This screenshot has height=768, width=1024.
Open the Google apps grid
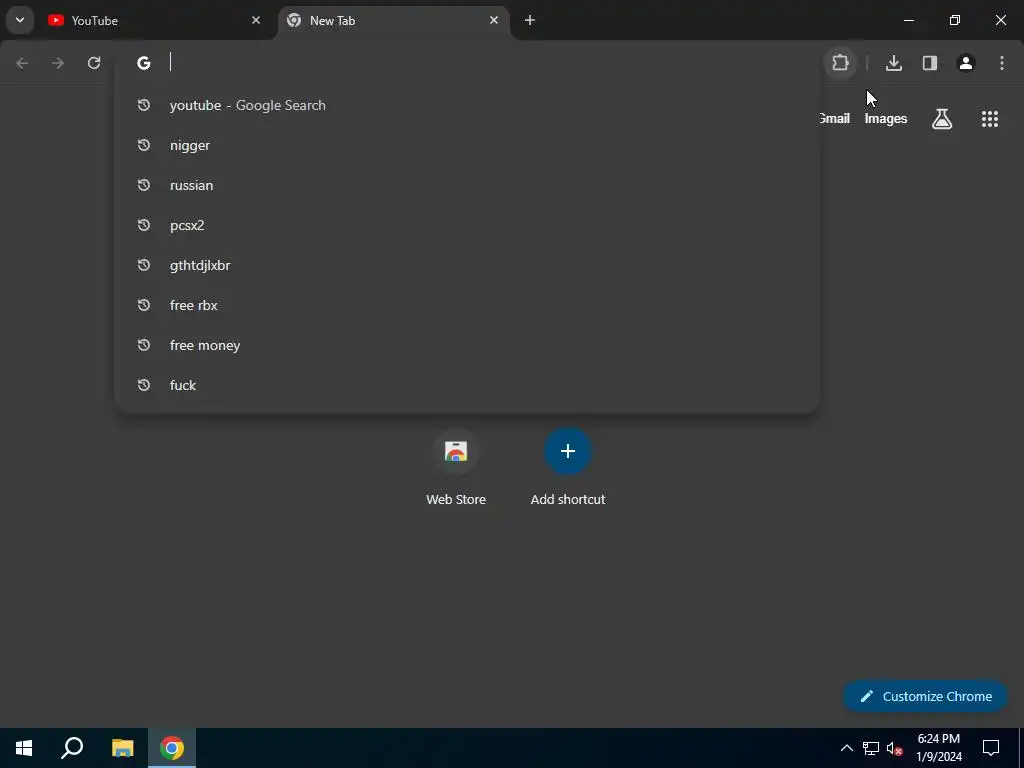click(990, 118)
